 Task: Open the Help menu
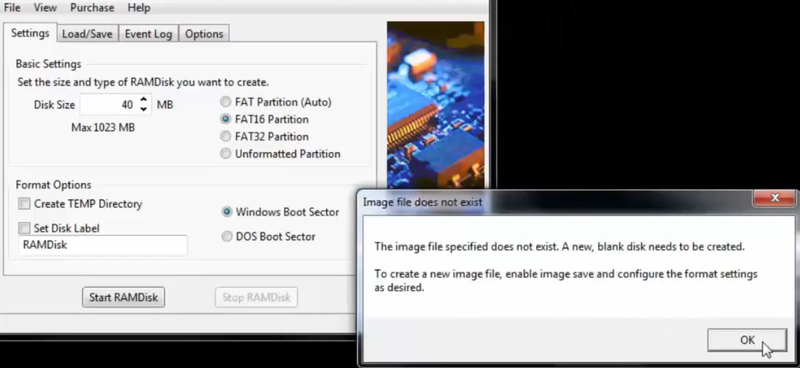coord(139,8)
